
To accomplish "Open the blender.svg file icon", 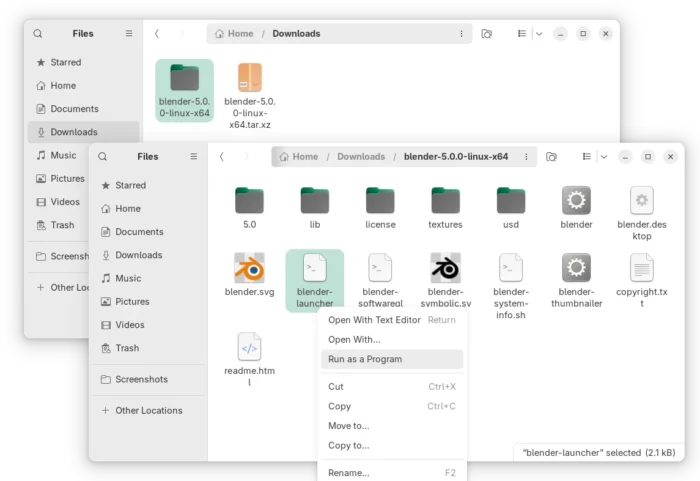I will tap(249, 268).
